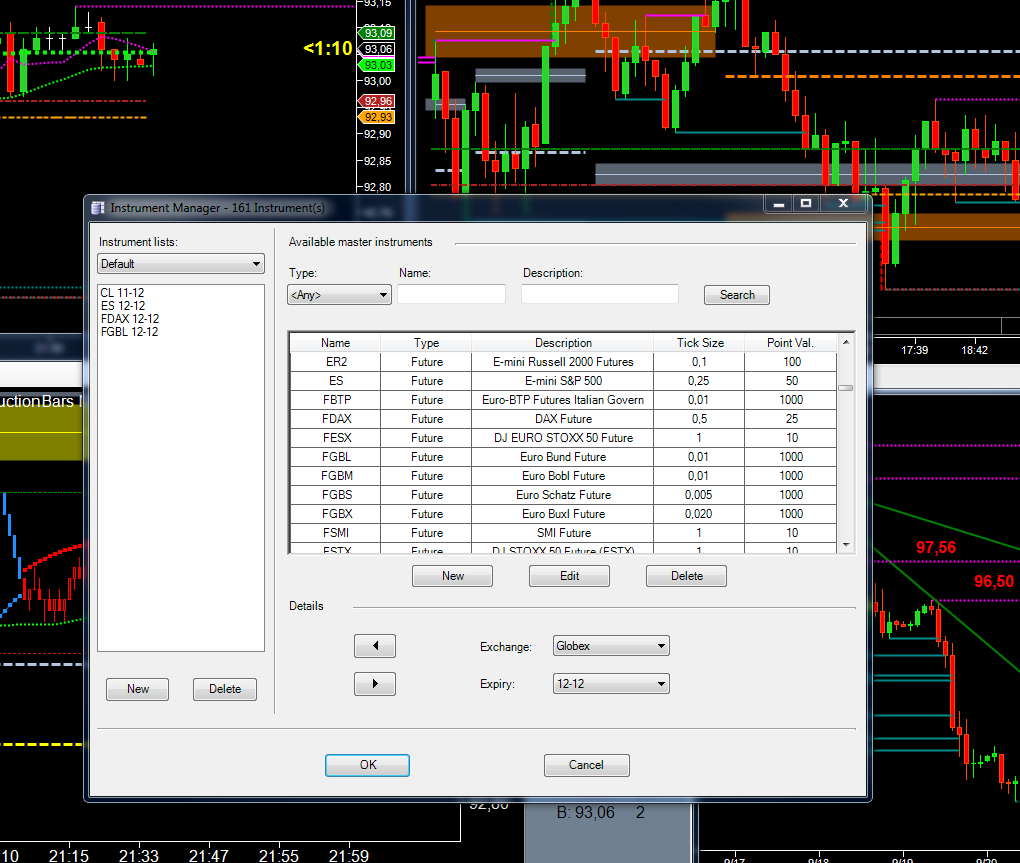
Task: Select ES 12-12 in the instrument list
Action: tap(123, 306)
